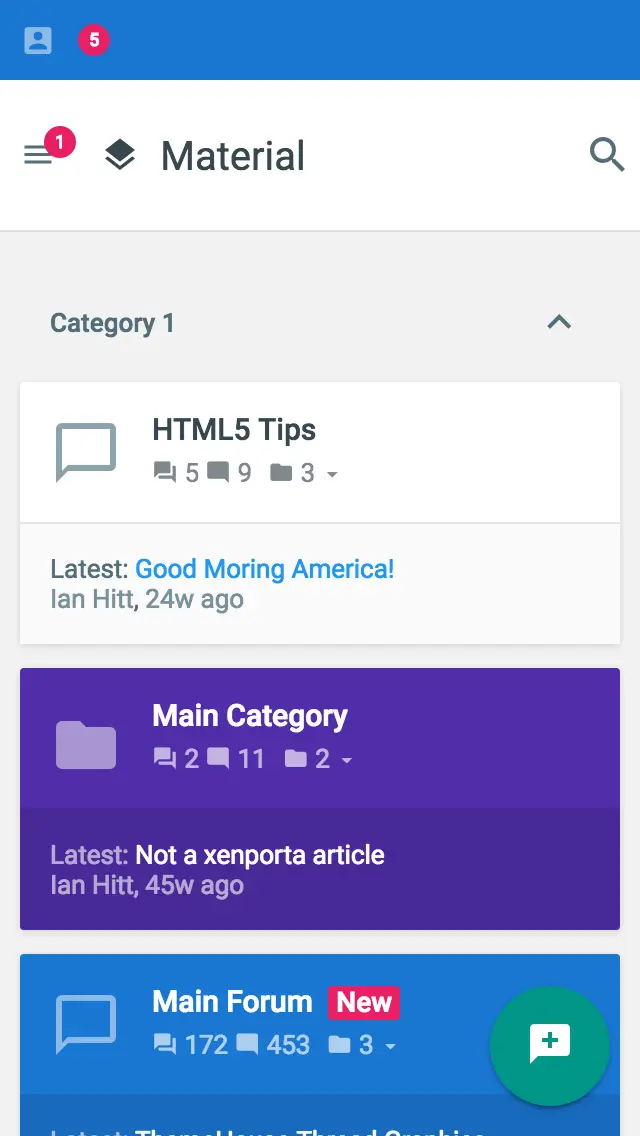Image resolution: width=640 pixels, height=1136 pixels.
Task: Click the Main Forum chat bubble icon
Action: [86, 1024]
